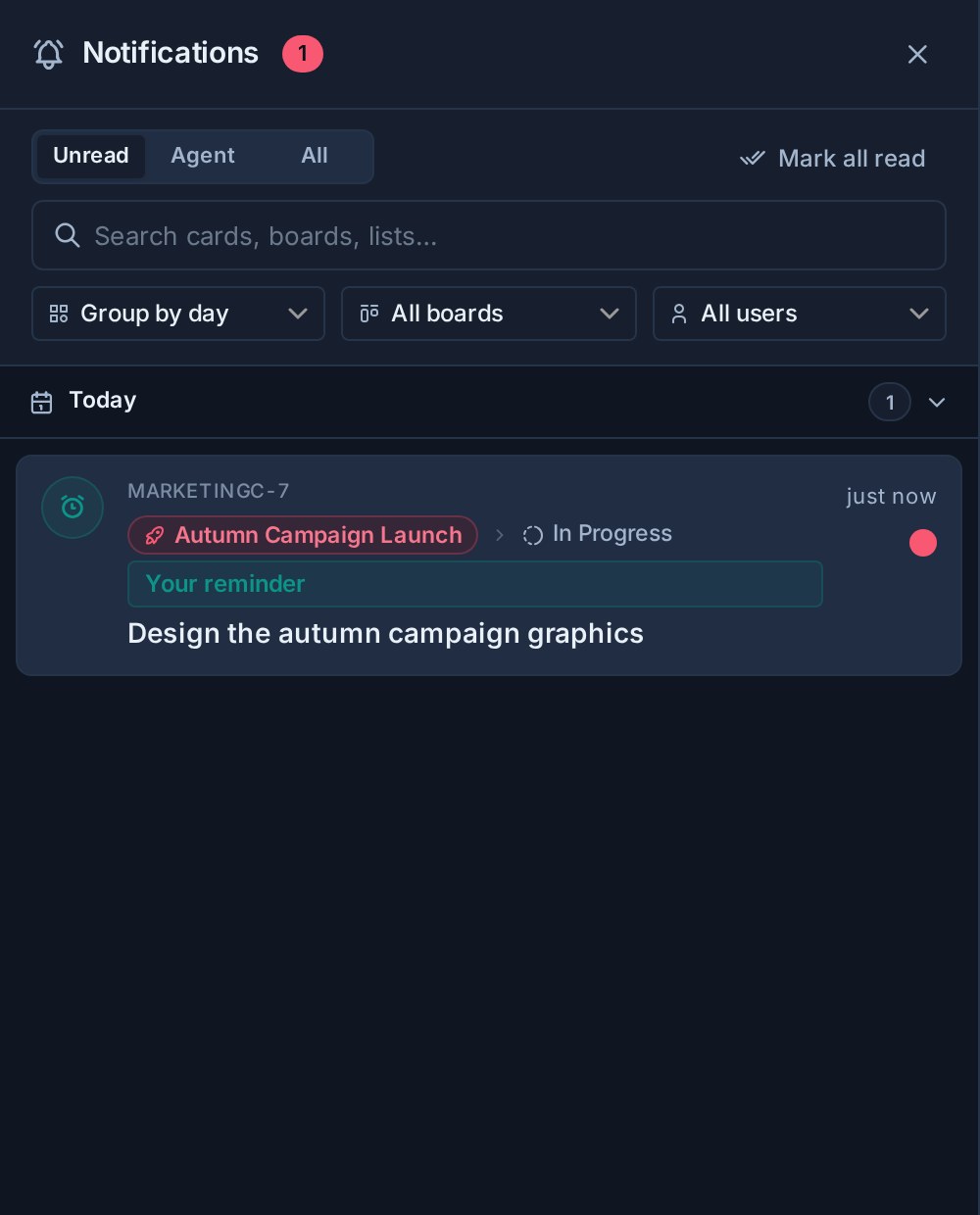The width and height of the screenshot is (980, 1215).
Task: Collapse the Today group chevron
Action: coord(937,402)
